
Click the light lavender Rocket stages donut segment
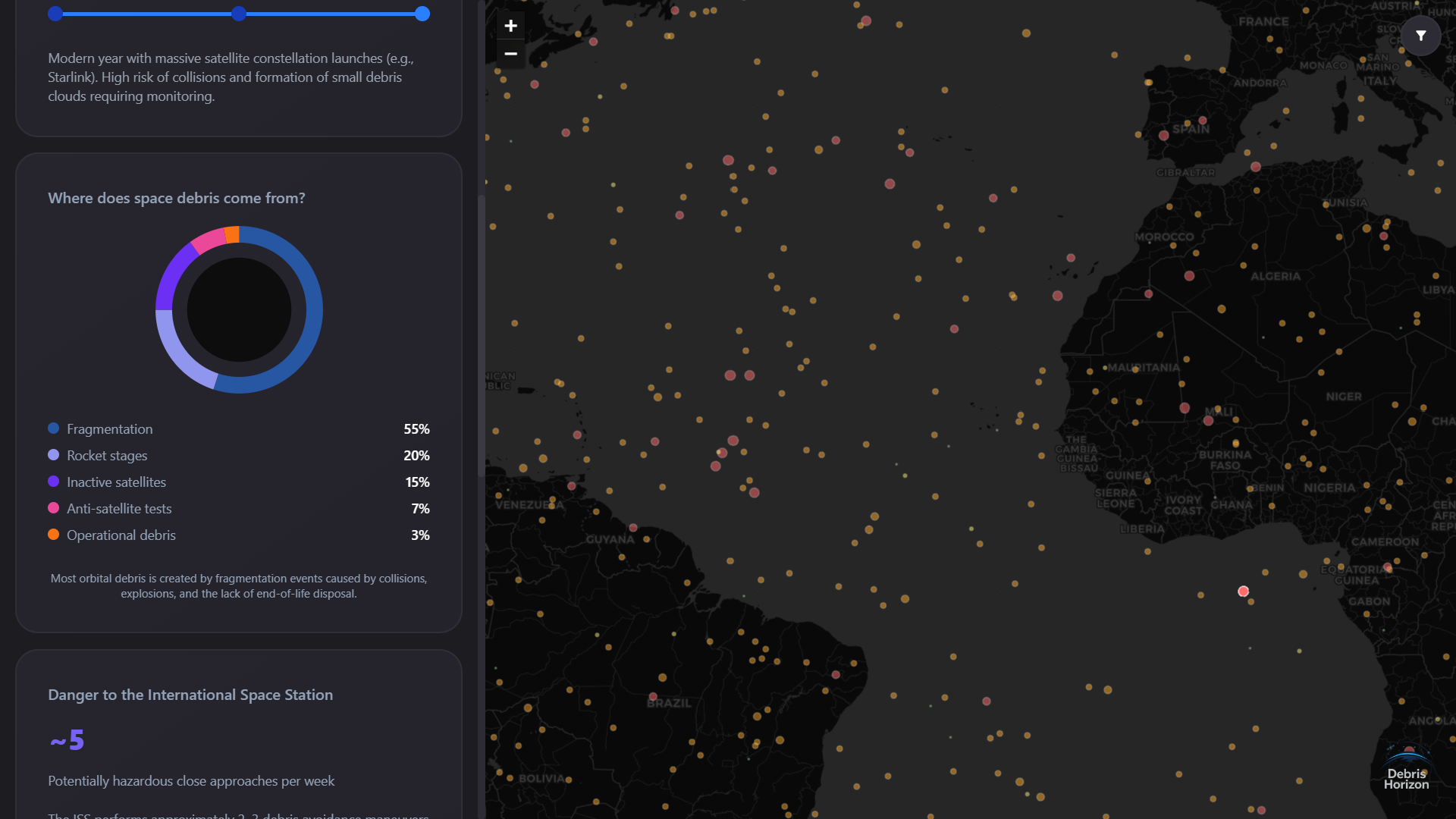[180, 354]
